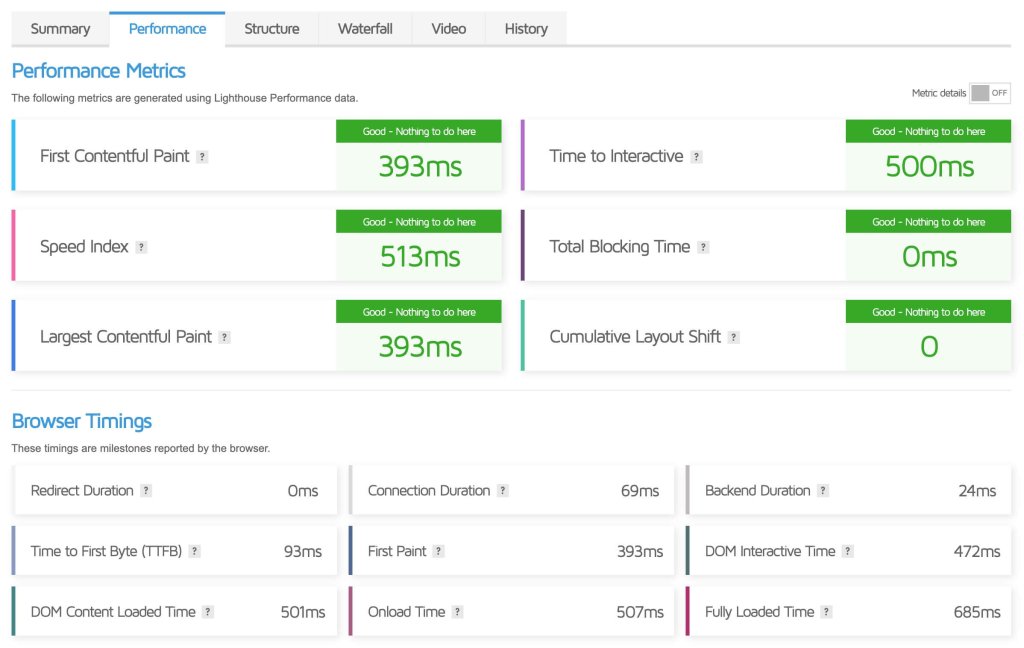This screenshot has width=1024, height=648.
Task: Click help icon for DOM Content Loaded Time
Action: (208, 612)
